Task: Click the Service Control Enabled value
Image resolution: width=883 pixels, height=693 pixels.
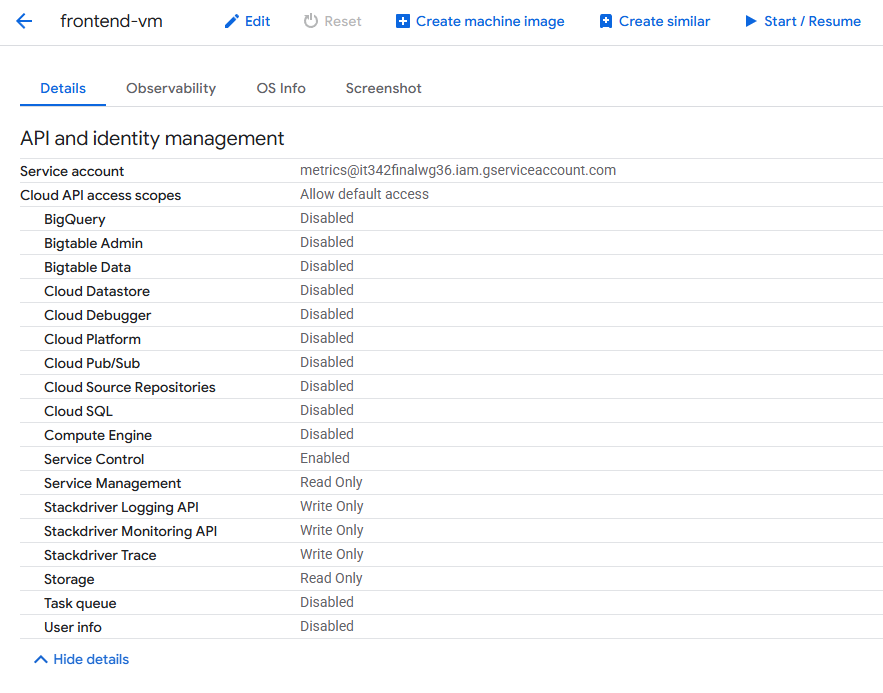Action: click(325, 458)
